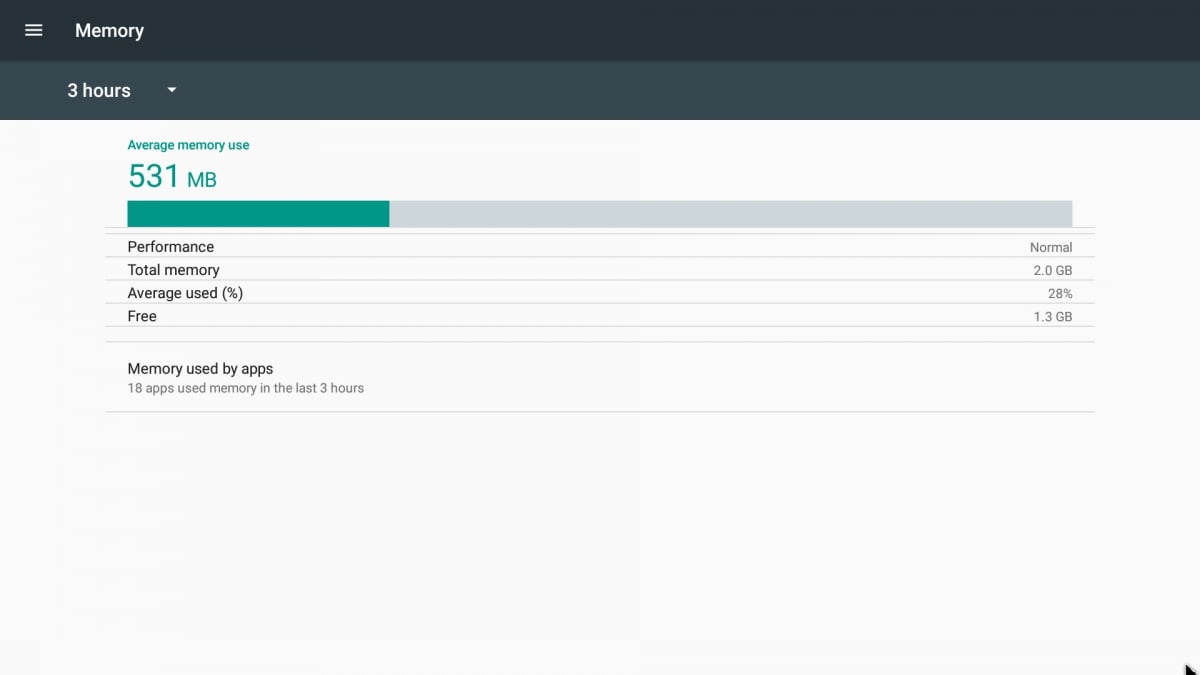Image resolution: width=1200 pixels, height=675 pixels.
Task: Click the Normal performance value
Action: point(1051,247)
